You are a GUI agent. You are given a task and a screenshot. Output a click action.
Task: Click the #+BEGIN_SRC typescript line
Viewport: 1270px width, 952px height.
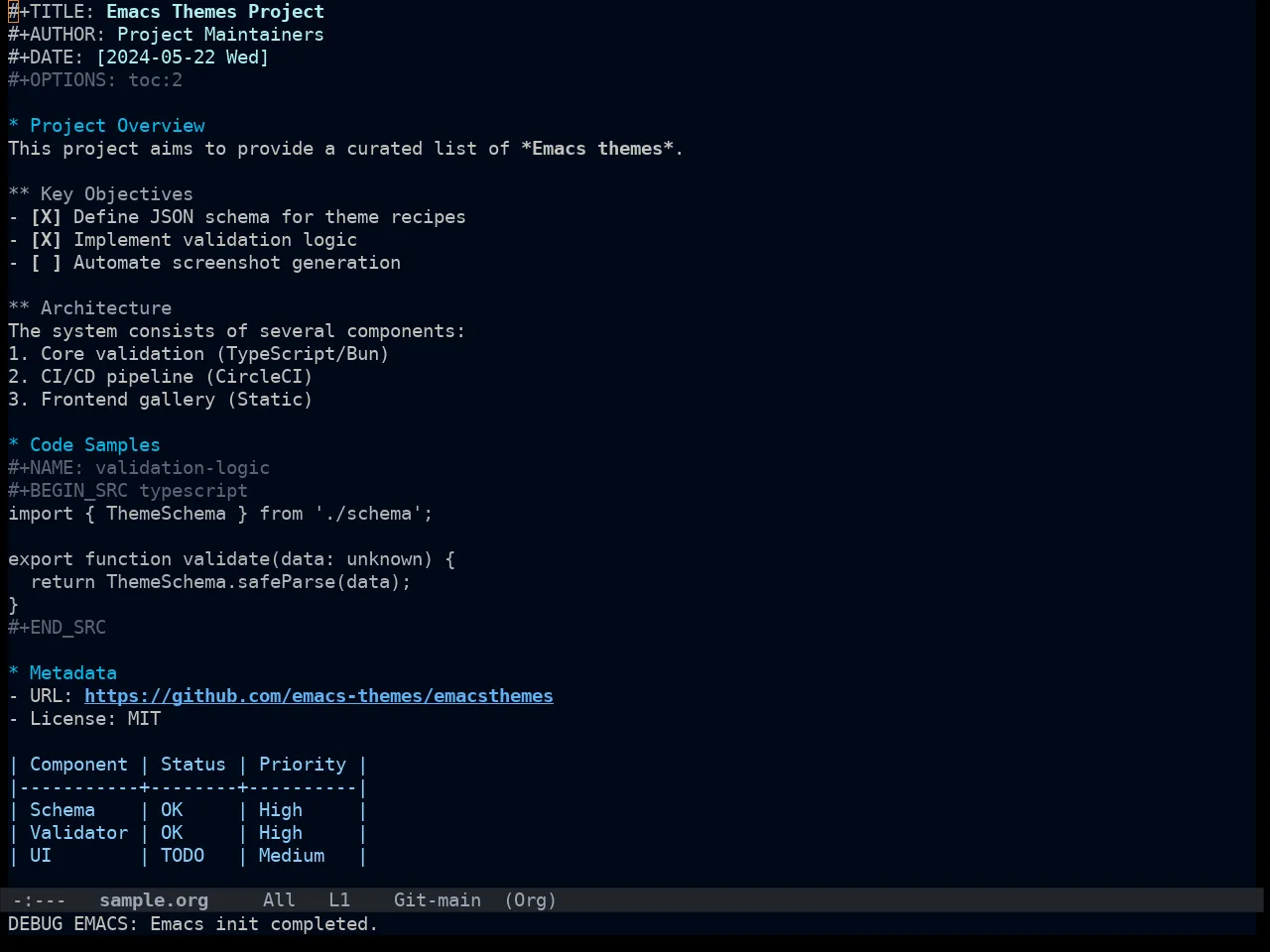click(x=128, y=491)
